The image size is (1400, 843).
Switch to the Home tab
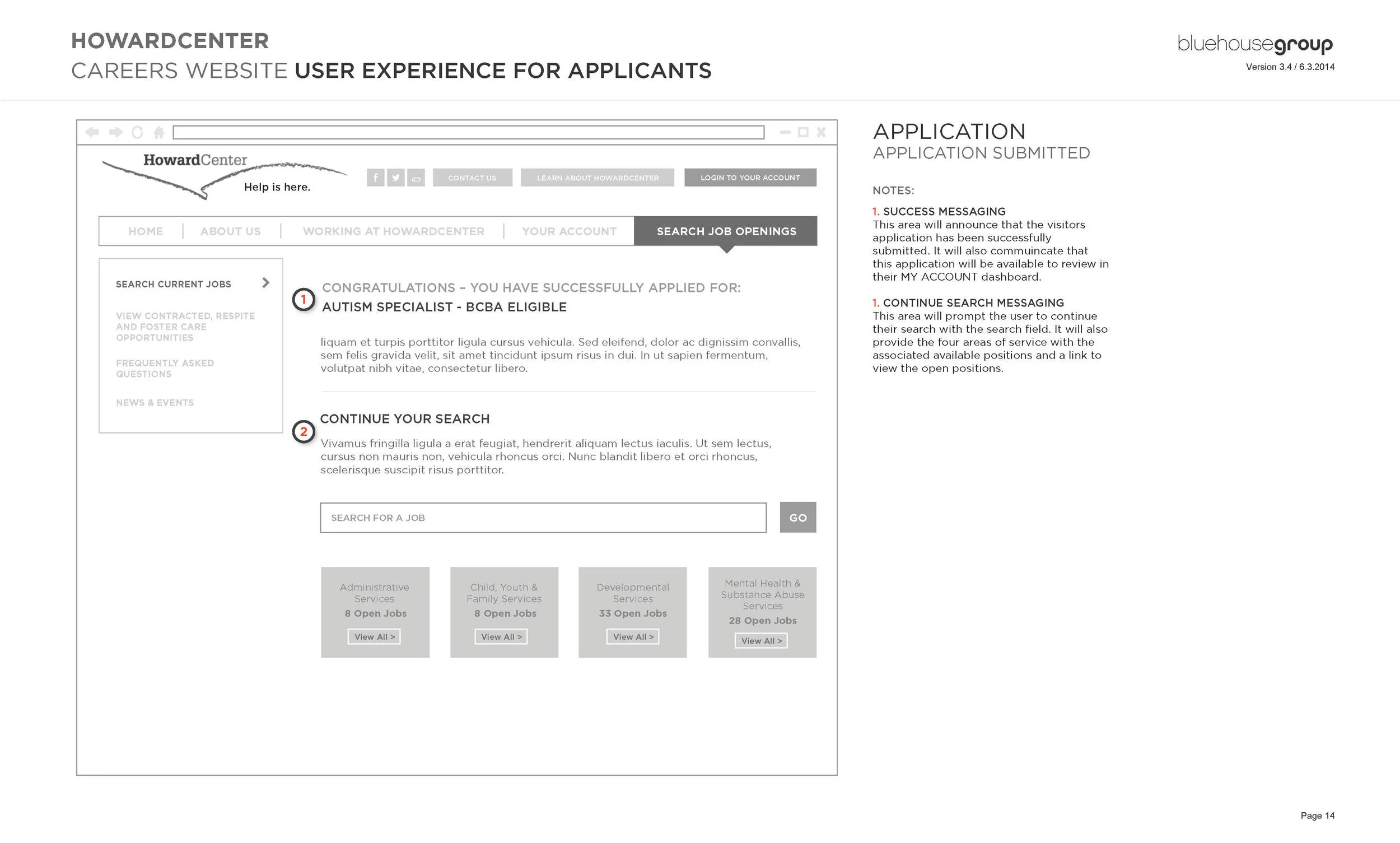coord(146,231)
